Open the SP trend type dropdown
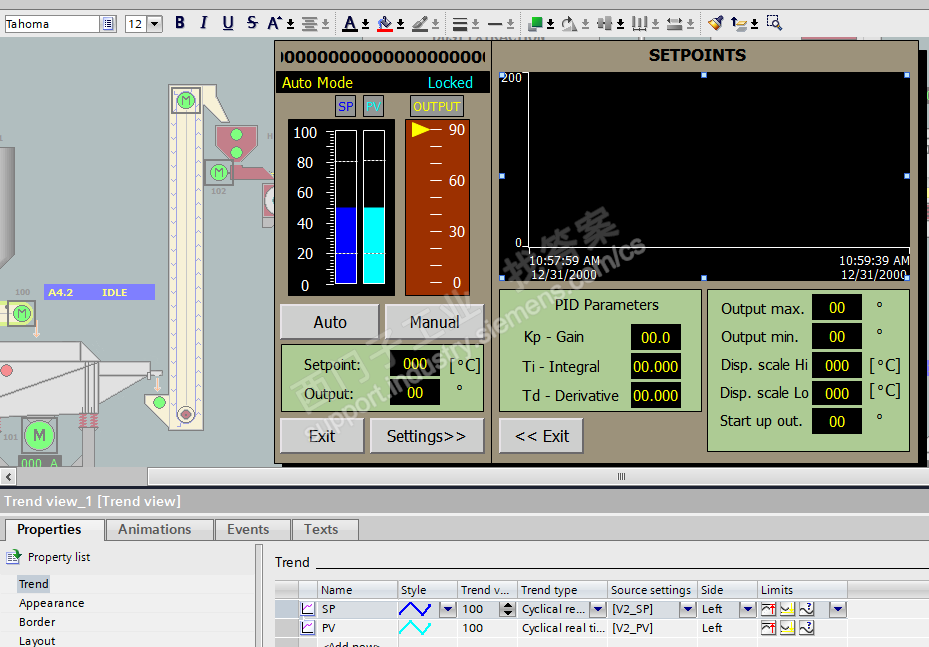The width and height of the screenshot is (929, 647). [597, 609]
